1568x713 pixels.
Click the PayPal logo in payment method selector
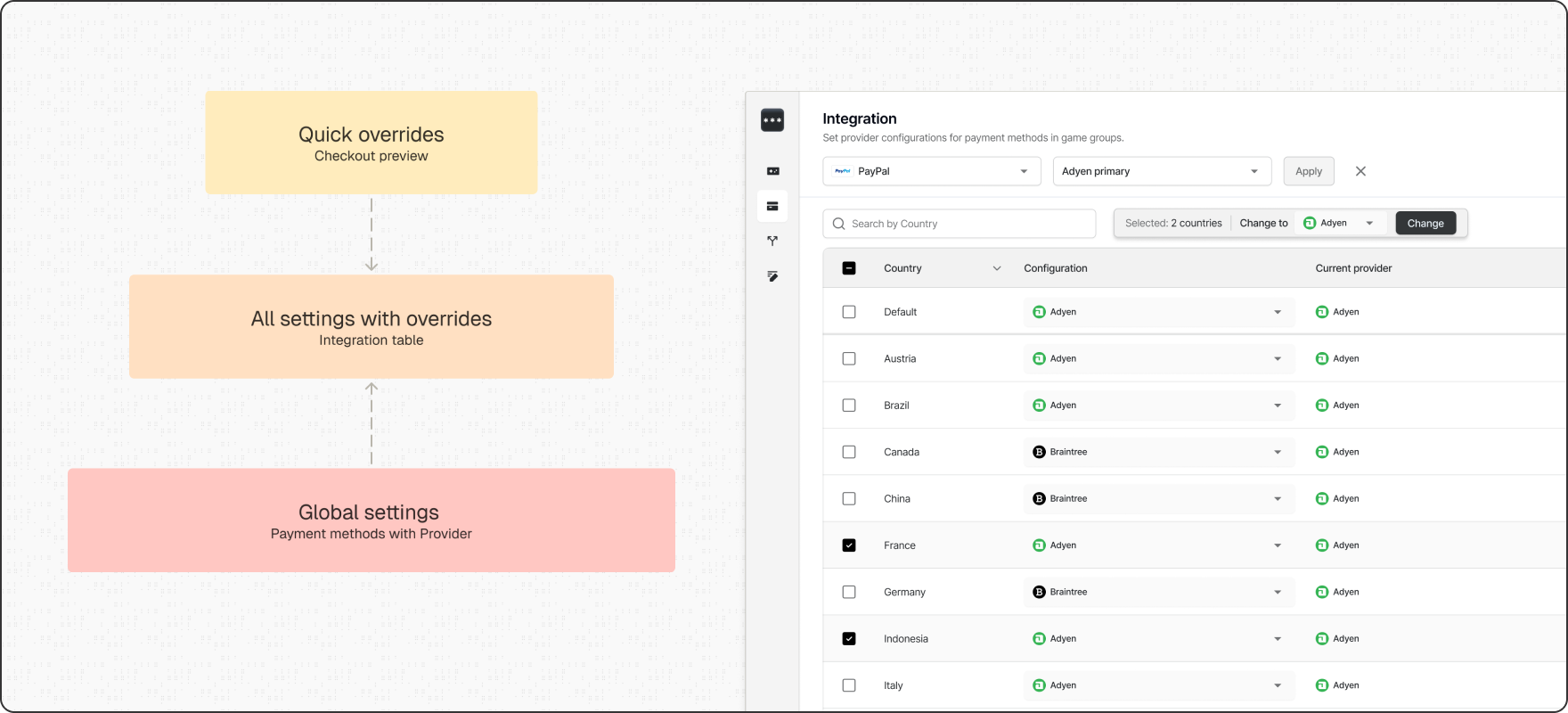(842, 171)
